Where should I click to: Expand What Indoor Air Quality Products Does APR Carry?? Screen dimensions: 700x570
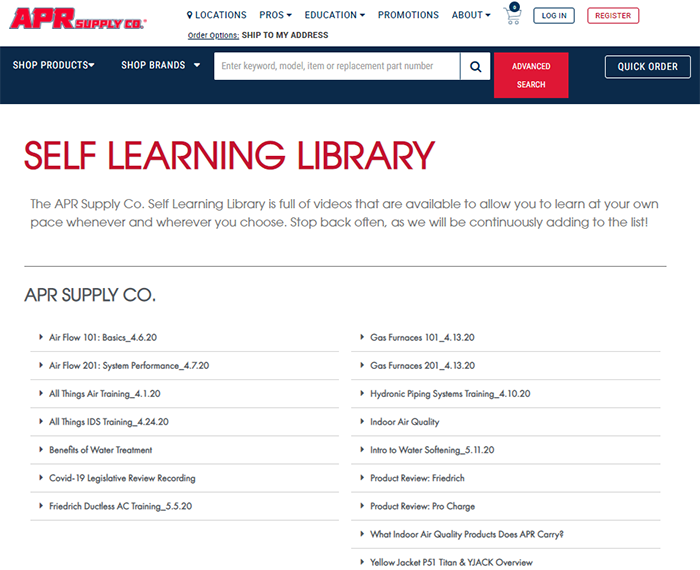505,535
